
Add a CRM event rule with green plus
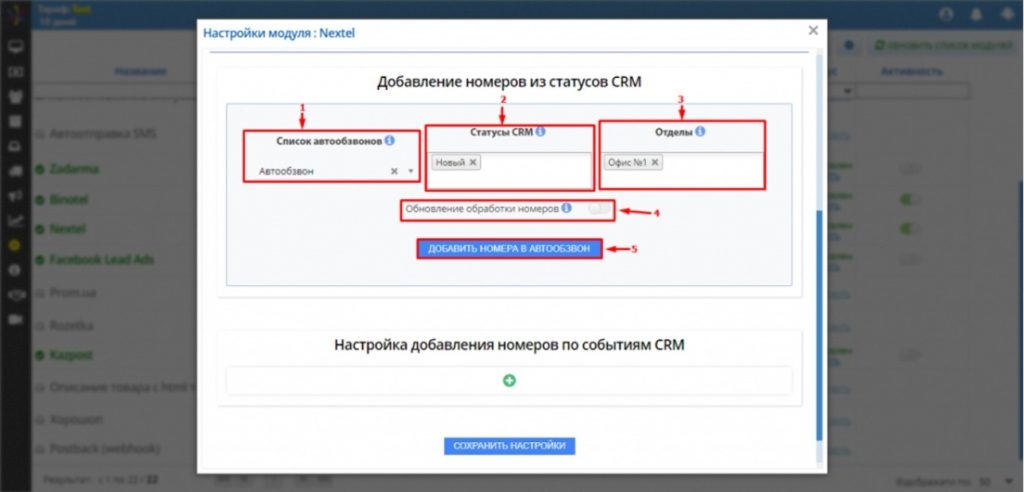(x=509, y=380)
